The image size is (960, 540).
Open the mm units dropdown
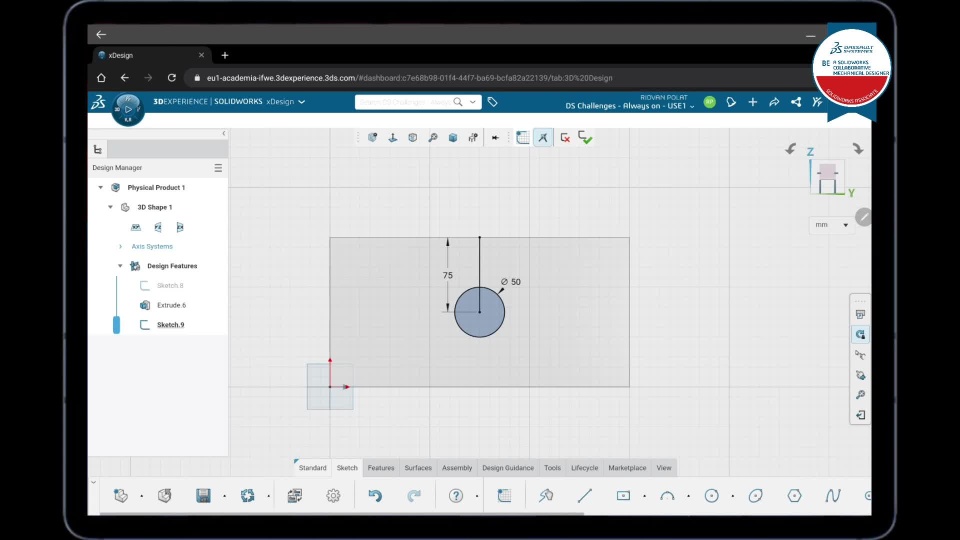831,225
